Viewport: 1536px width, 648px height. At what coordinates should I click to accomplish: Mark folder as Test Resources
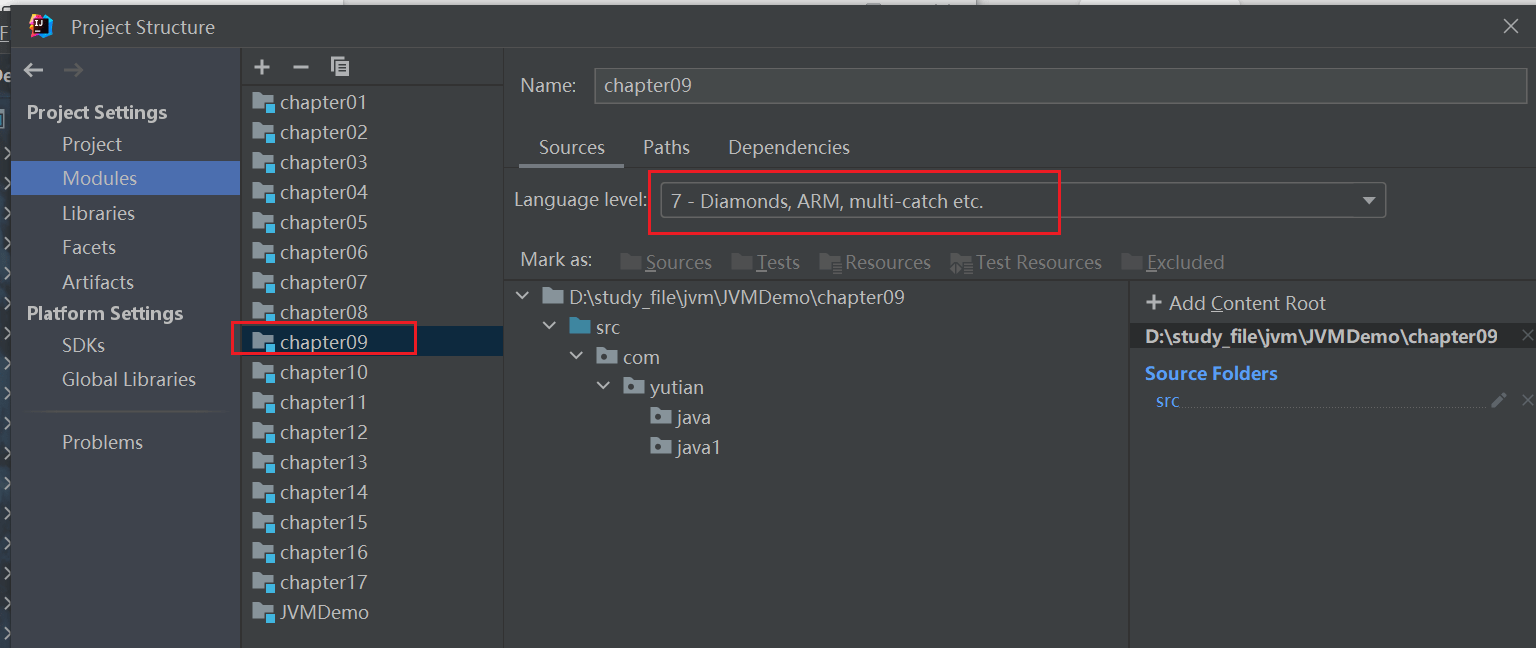tap(1026, 262)
